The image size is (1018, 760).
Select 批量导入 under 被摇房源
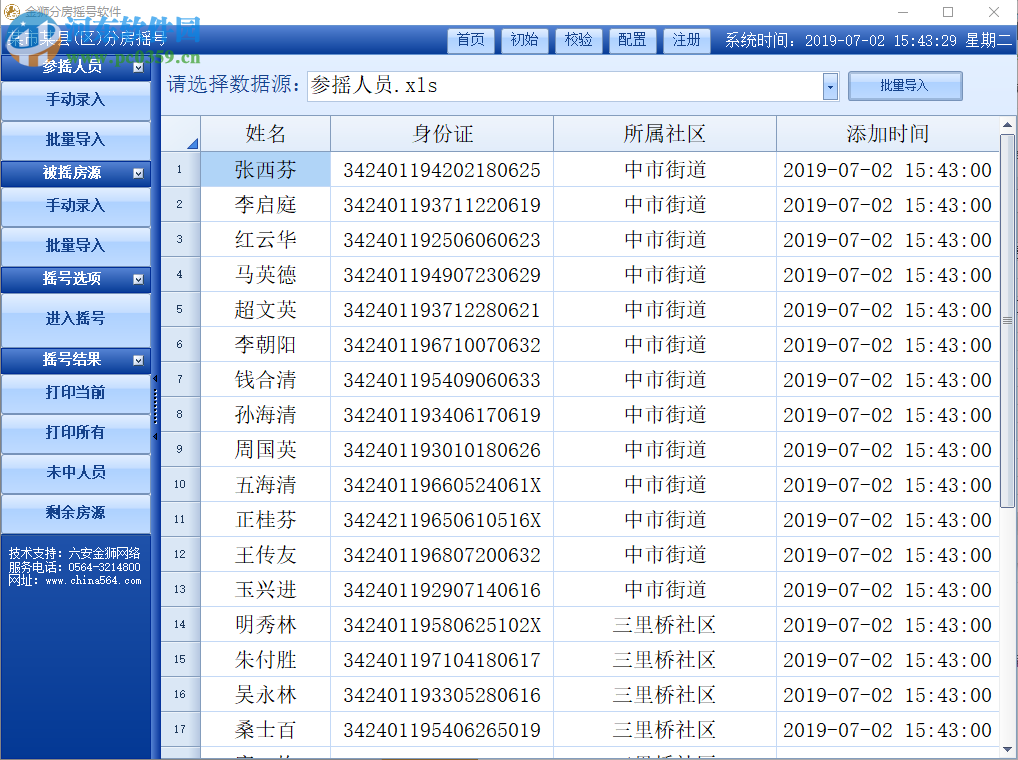75,245
